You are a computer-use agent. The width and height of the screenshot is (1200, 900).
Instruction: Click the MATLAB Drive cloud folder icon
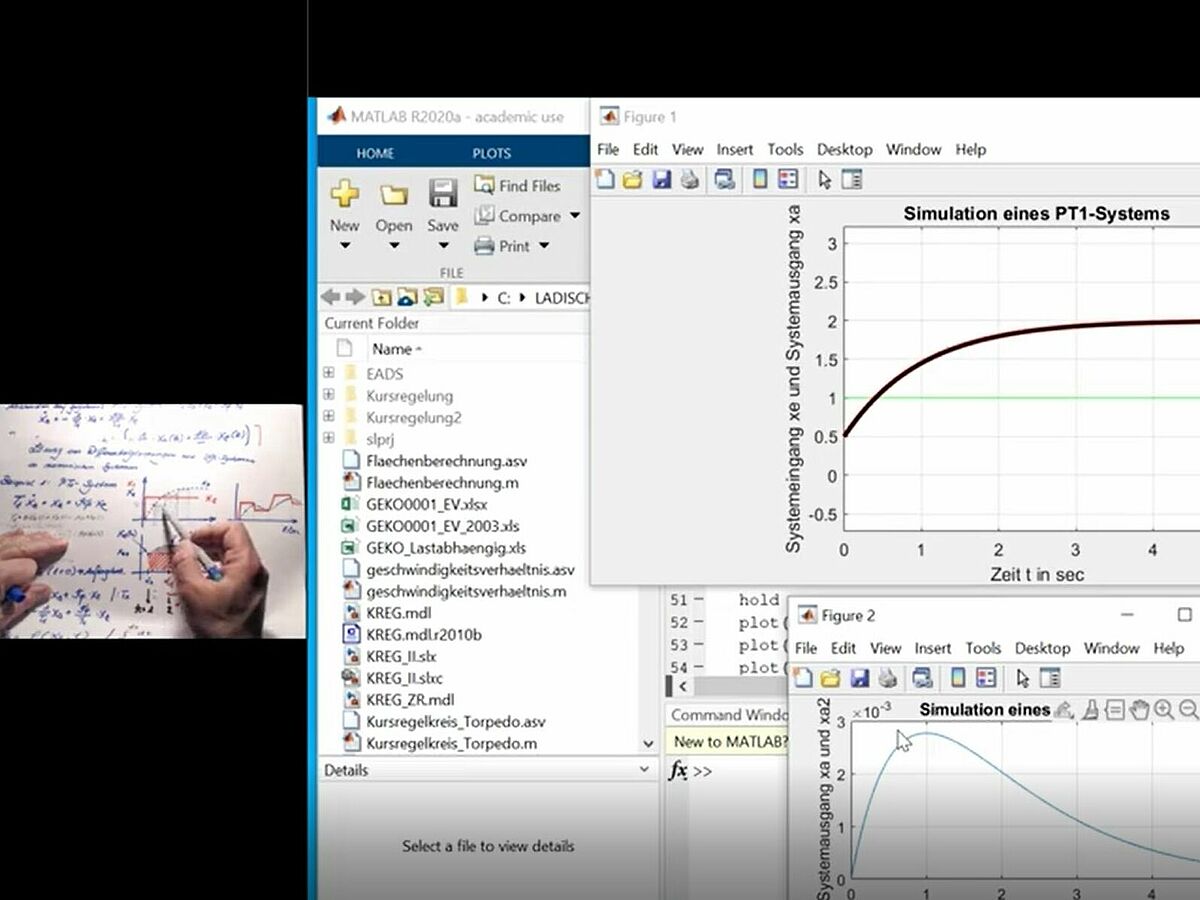(x=407, y=297)
